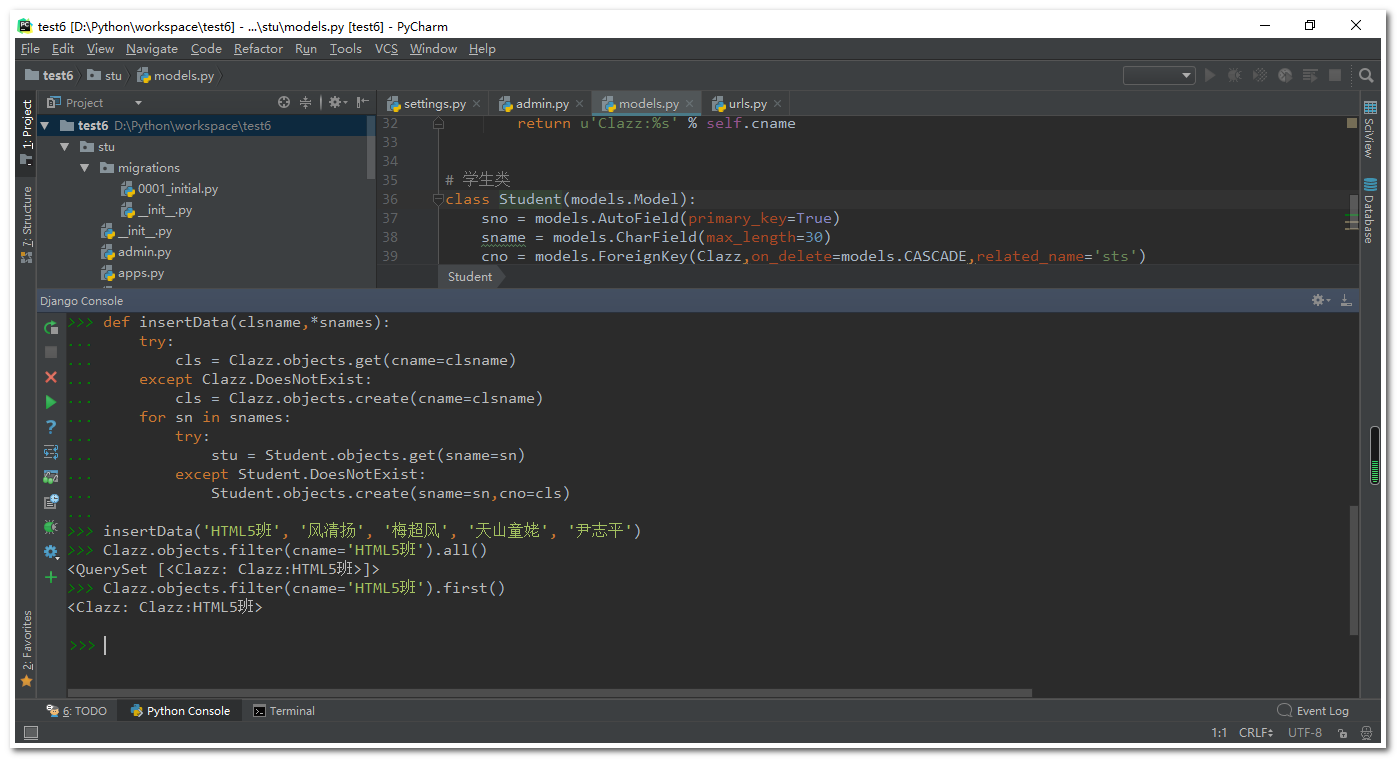
Task: Collapse the stu folder node
Action: pos(65,147)
